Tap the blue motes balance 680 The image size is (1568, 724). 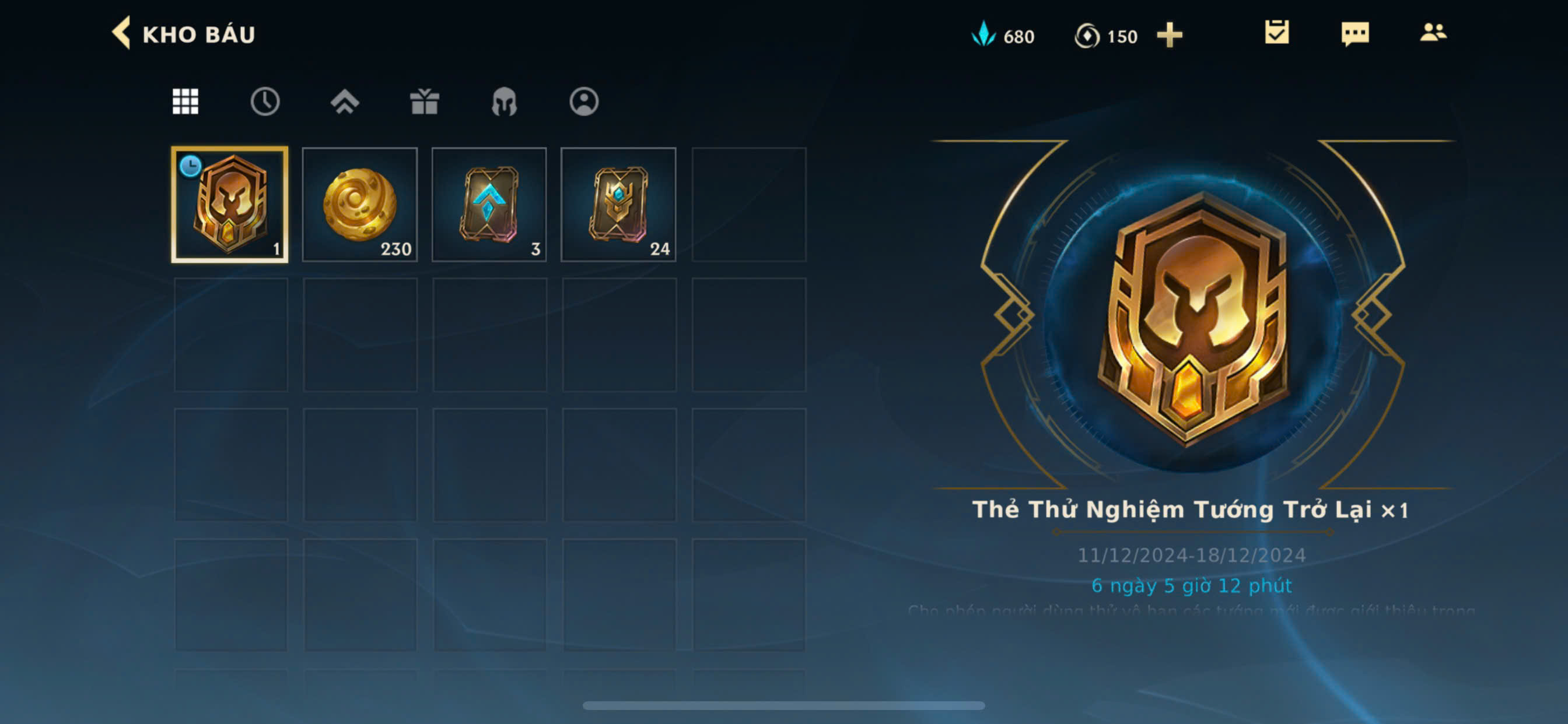(x=1003, y=36)
